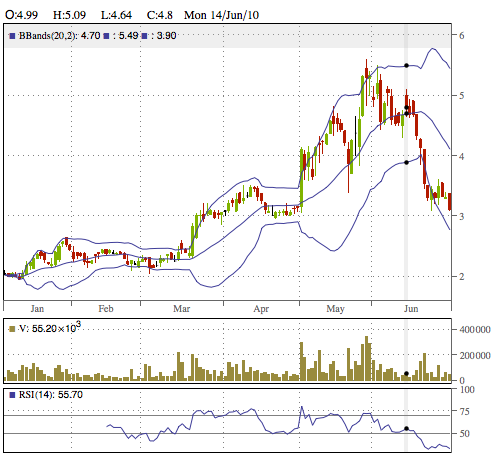The width and height of the screenshot is (500, 456).
Task: Click the volume bar marker dot
Action: [406, 374]
